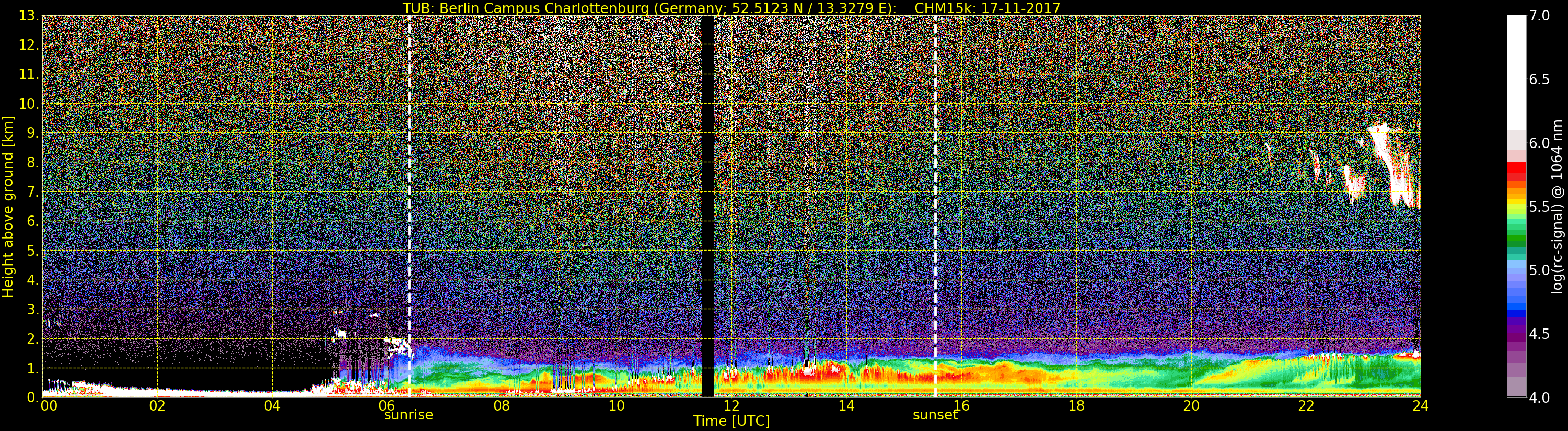Click the 5.5 colorbar tick label
This screenshot has height=431, width=1568.
(x=1539, y=207)
